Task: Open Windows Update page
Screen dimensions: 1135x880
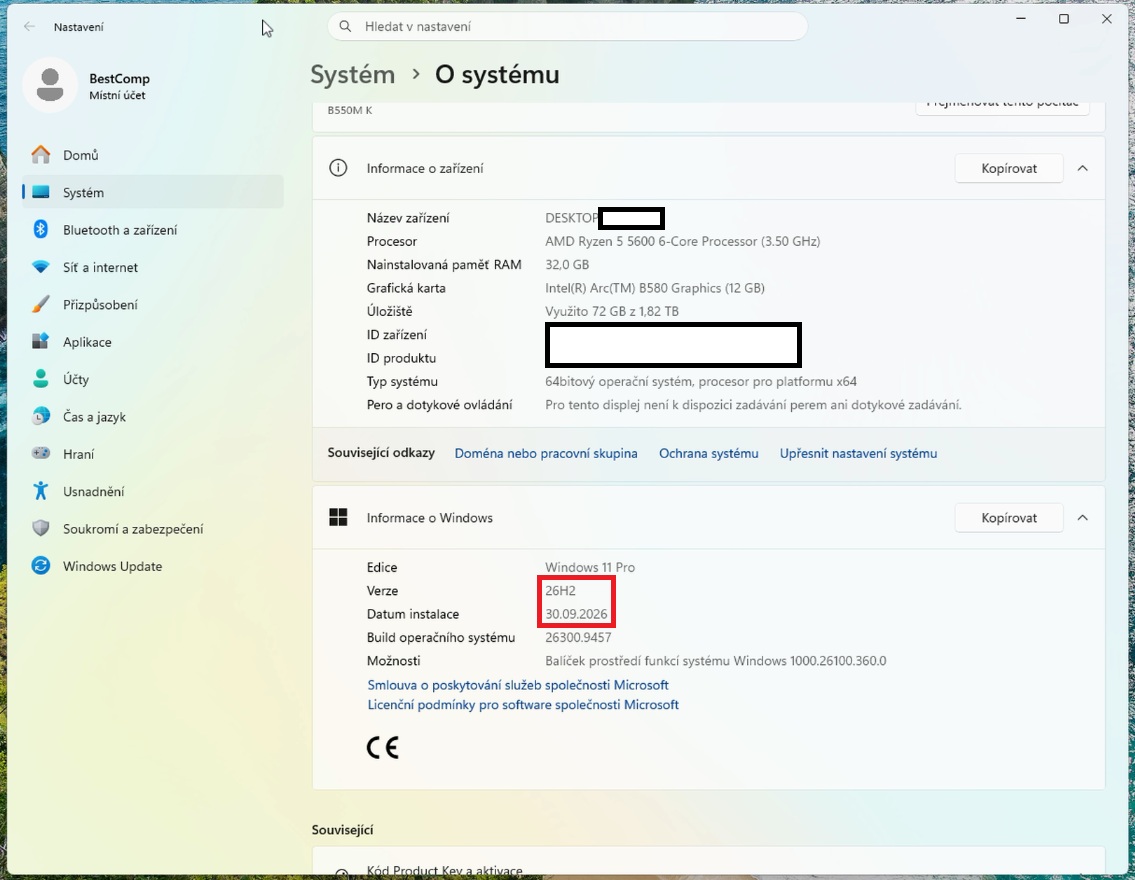Action: click(x=153, y=566)
